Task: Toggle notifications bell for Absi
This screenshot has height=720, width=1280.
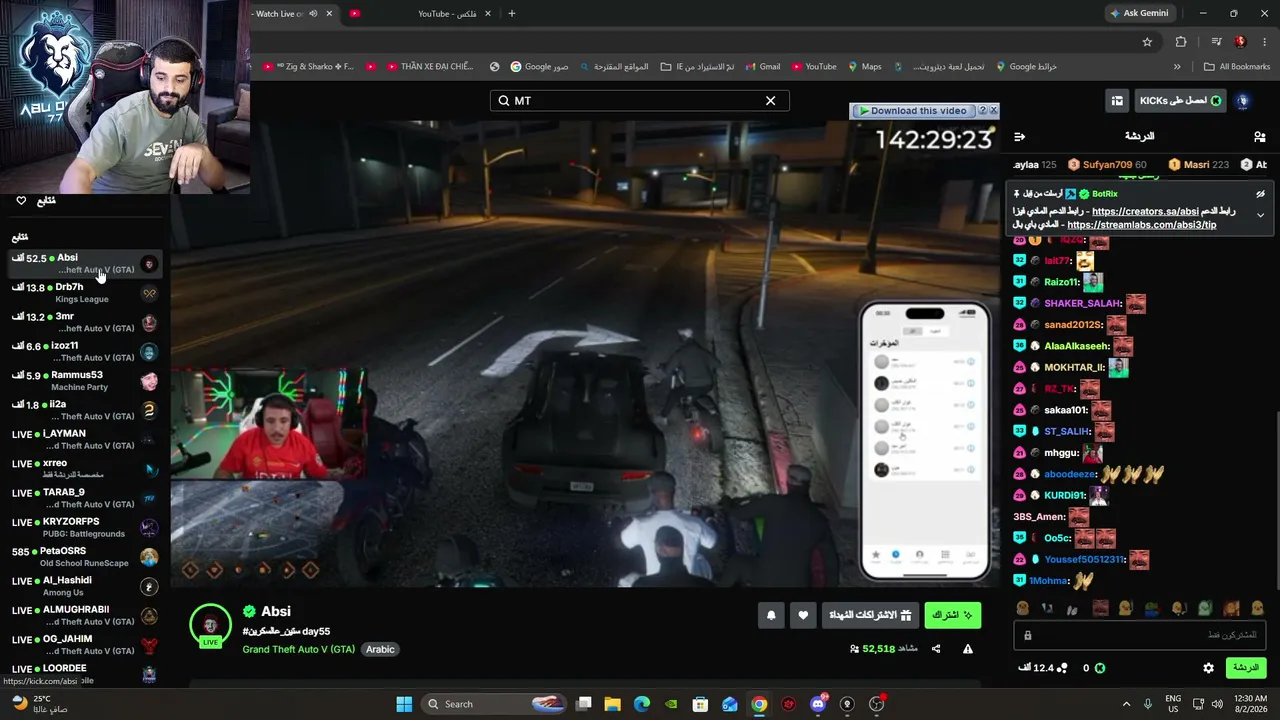Action: 771,616
